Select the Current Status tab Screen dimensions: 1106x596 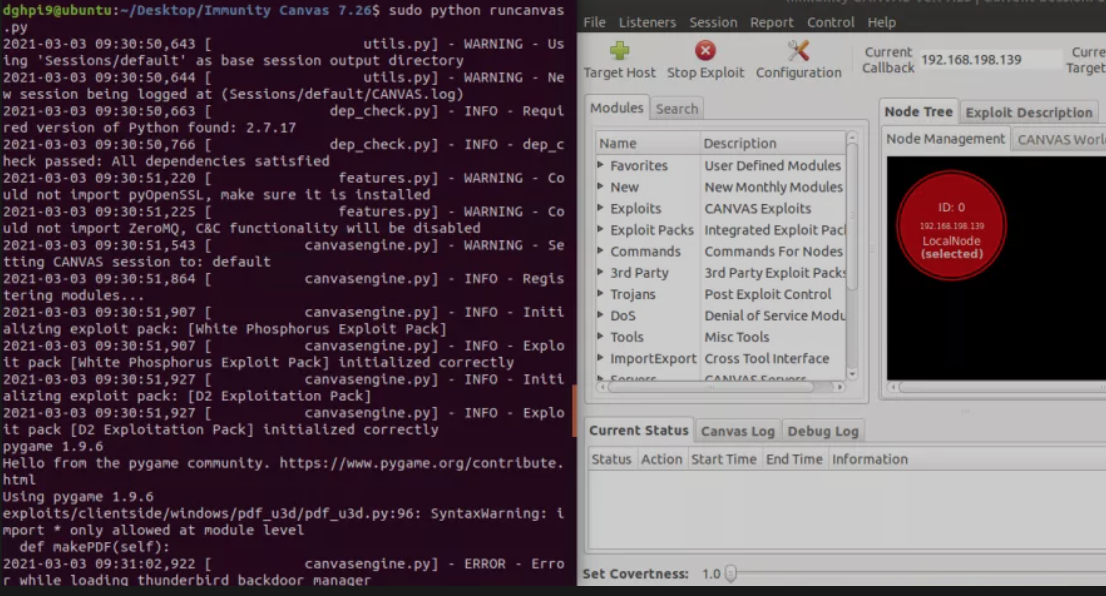coord(638,430)
